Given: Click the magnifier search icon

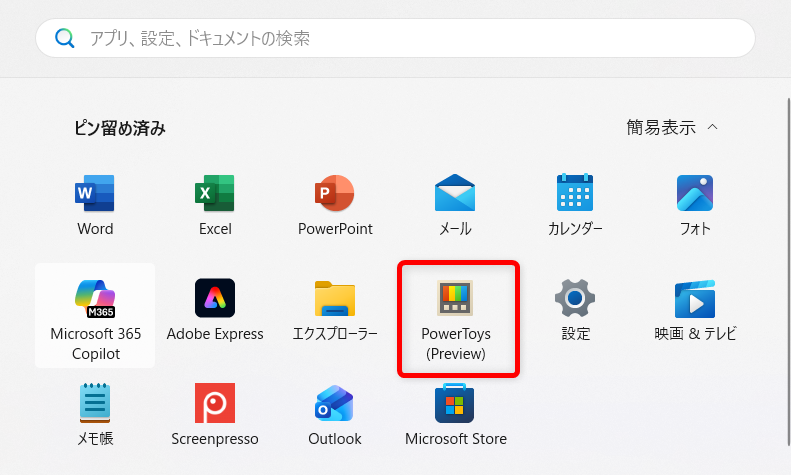Looking at the screenshot, I should [65, 38].
